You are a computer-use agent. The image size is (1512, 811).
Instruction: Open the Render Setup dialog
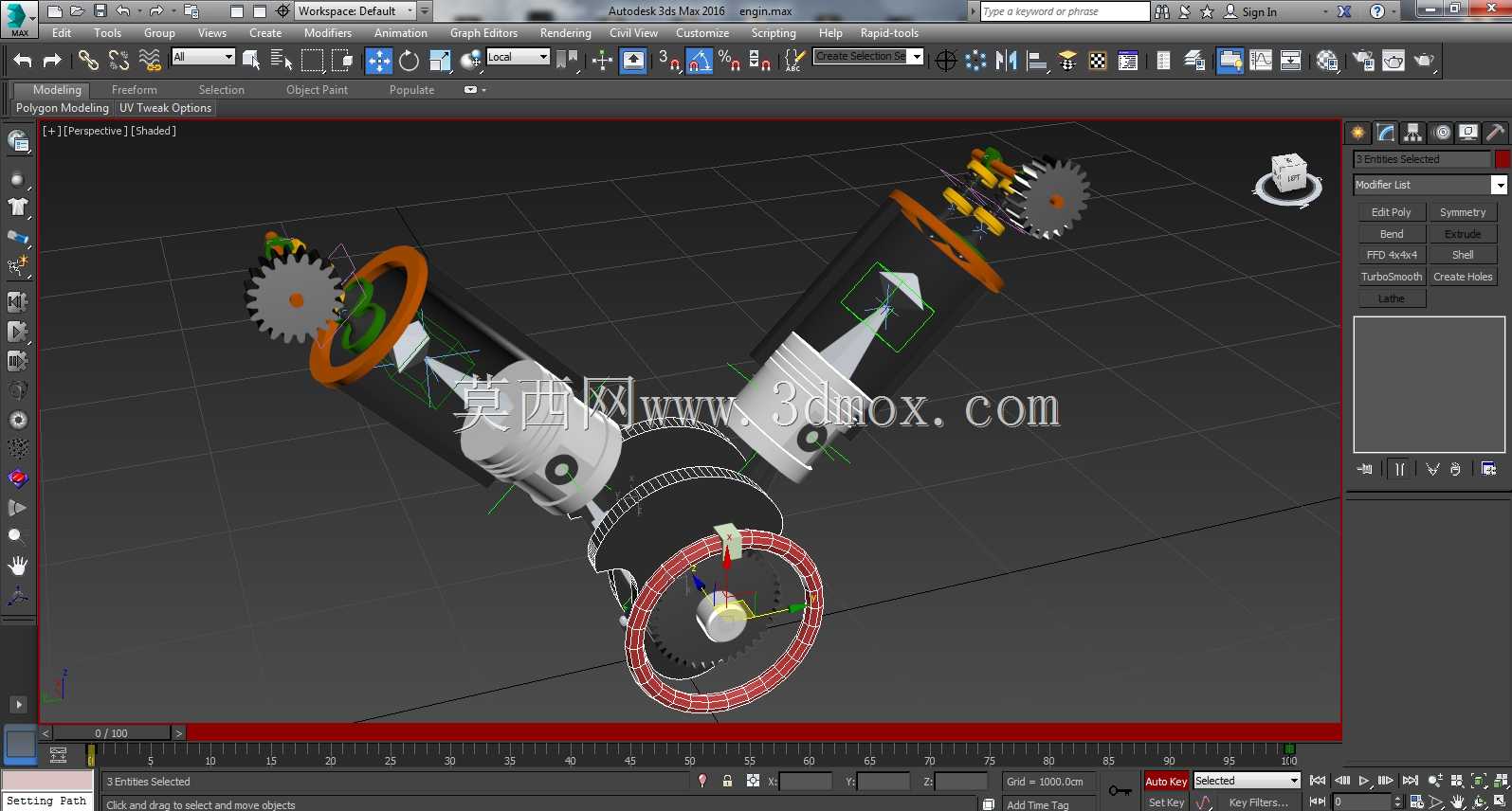[1363, 61]
